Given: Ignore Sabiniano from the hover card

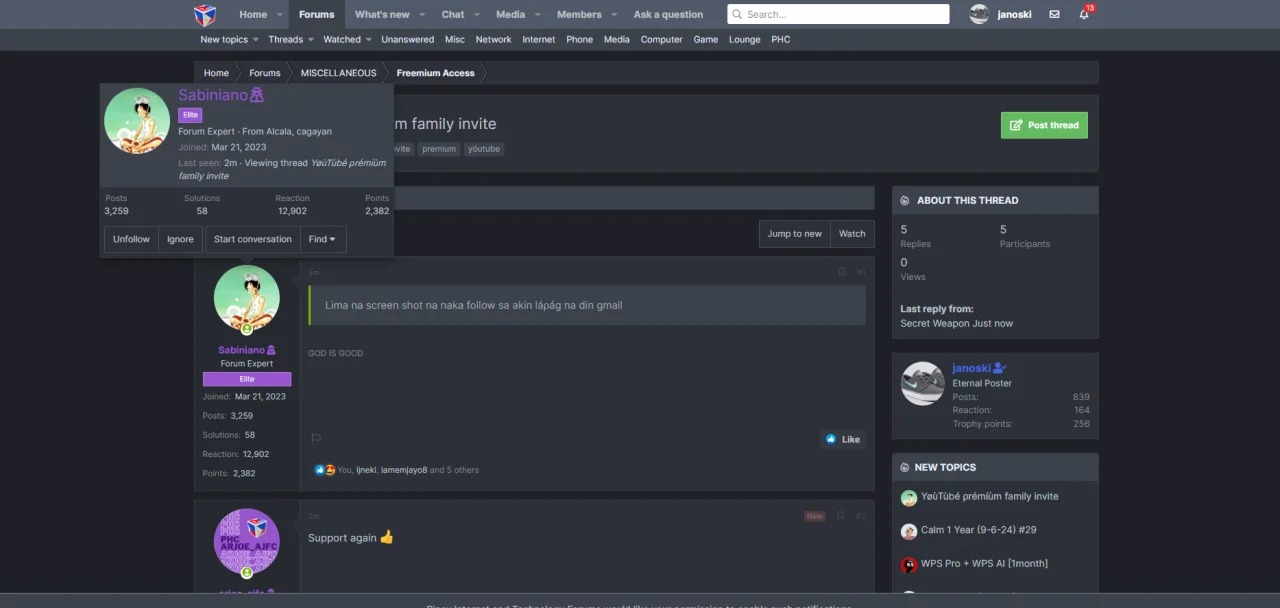Looking at the screenshot, I should tap(180, 239).
